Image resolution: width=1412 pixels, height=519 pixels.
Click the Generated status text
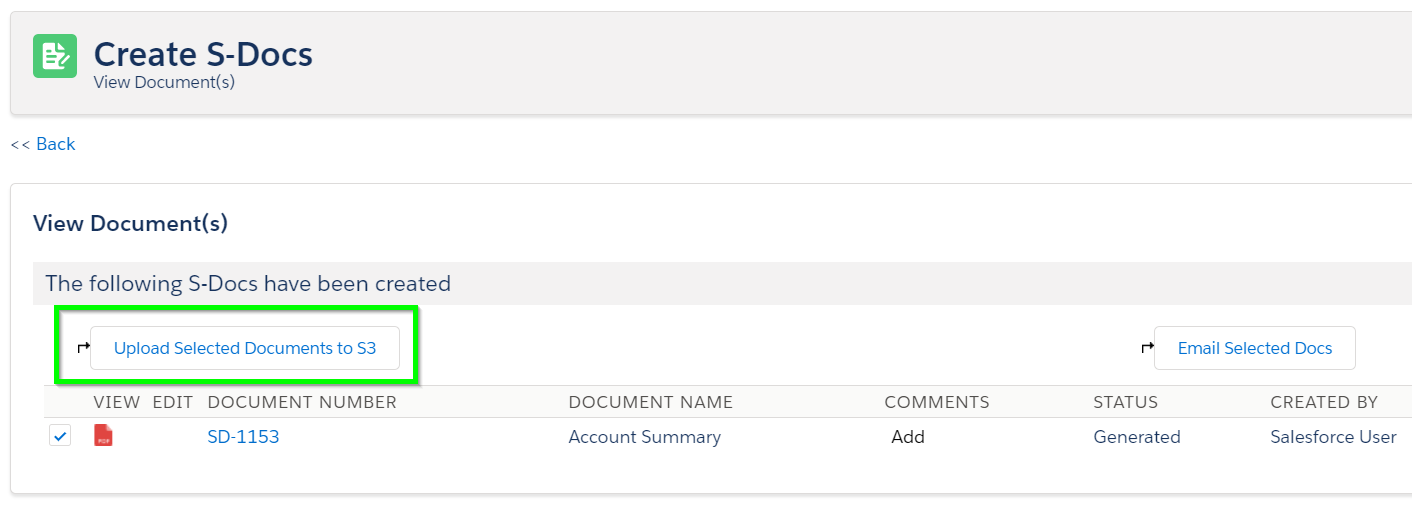pos(1137,437)
